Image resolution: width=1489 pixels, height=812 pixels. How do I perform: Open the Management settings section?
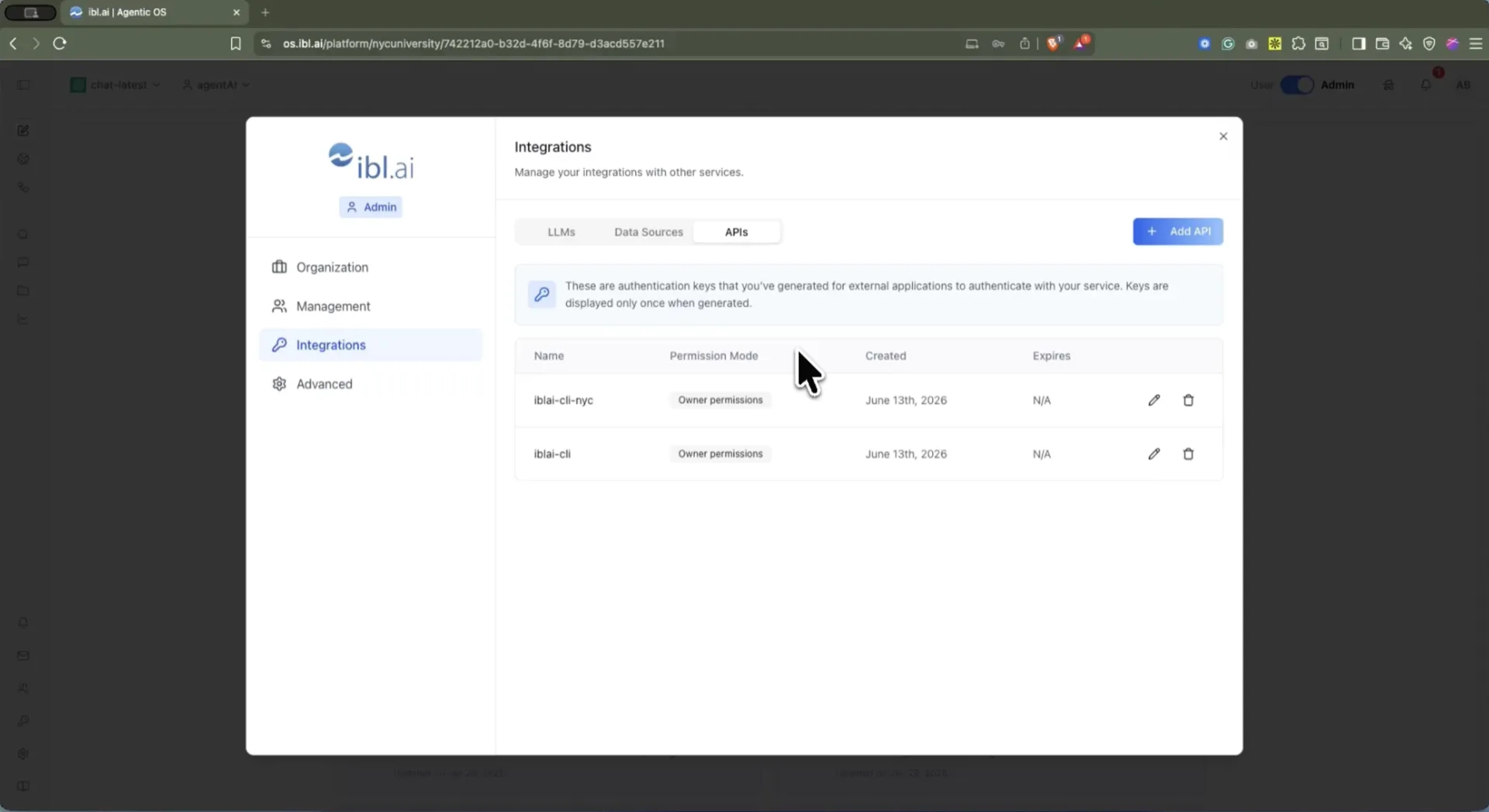(x=371, y=306)
